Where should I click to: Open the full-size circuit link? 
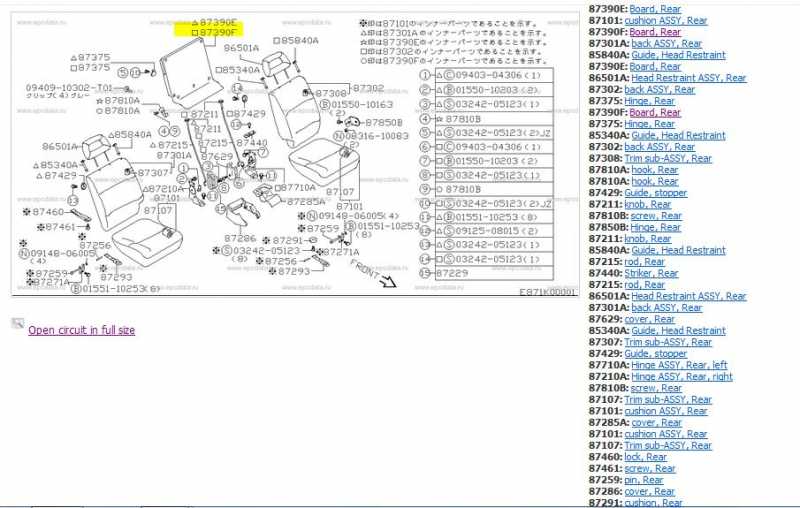[x=81, y=330]
